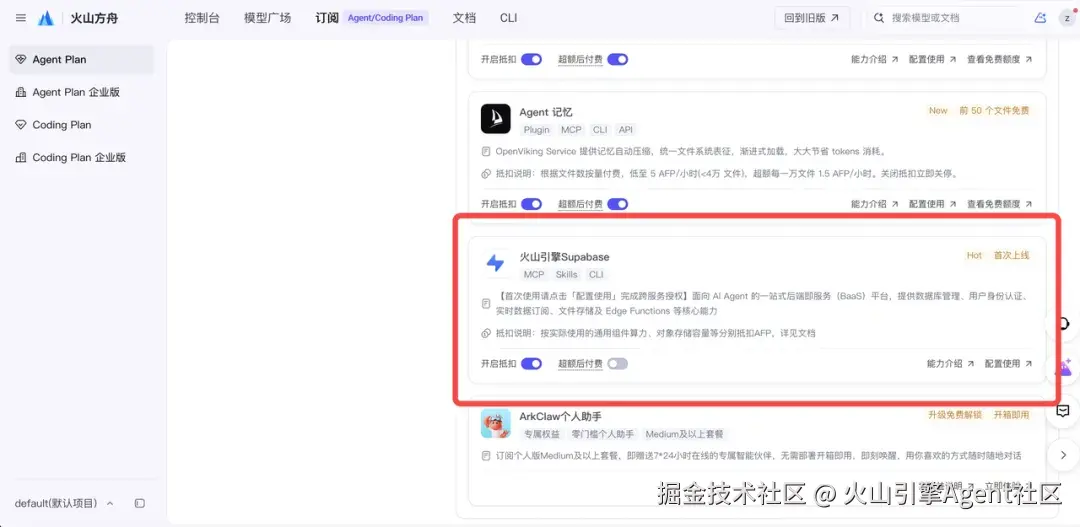Open the default(默认项目) project dropdown
Image resolution: width=1080 pixels, height=527 pixels.
coord(64,504)
